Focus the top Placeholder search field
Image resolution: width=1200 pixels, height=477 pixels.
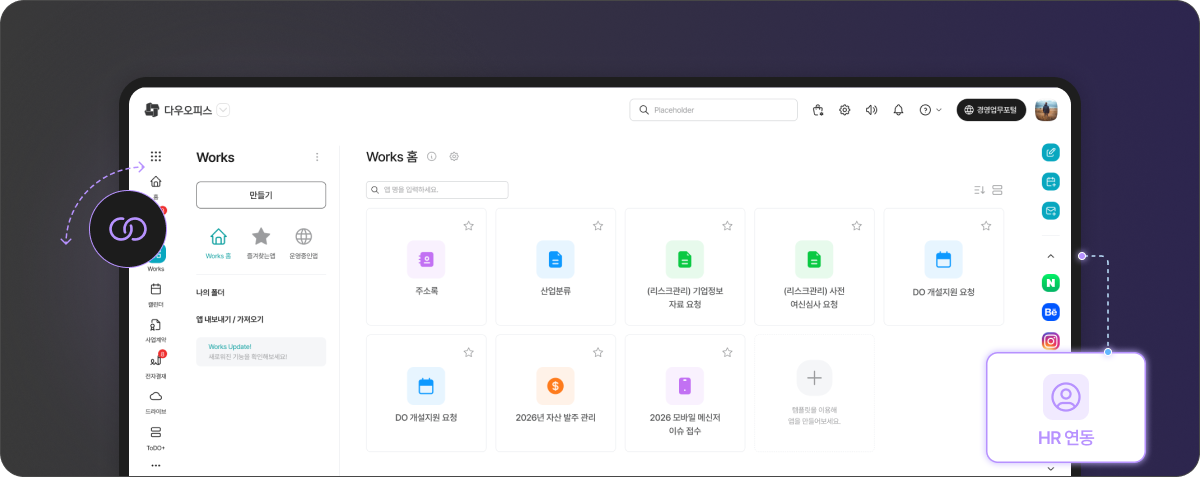(x=714, y=110)
